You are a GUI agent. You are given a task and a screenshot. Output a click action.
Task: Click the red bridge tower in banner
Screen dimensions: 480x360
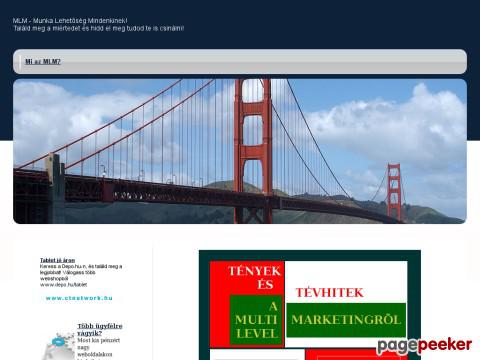pos(253,151)
